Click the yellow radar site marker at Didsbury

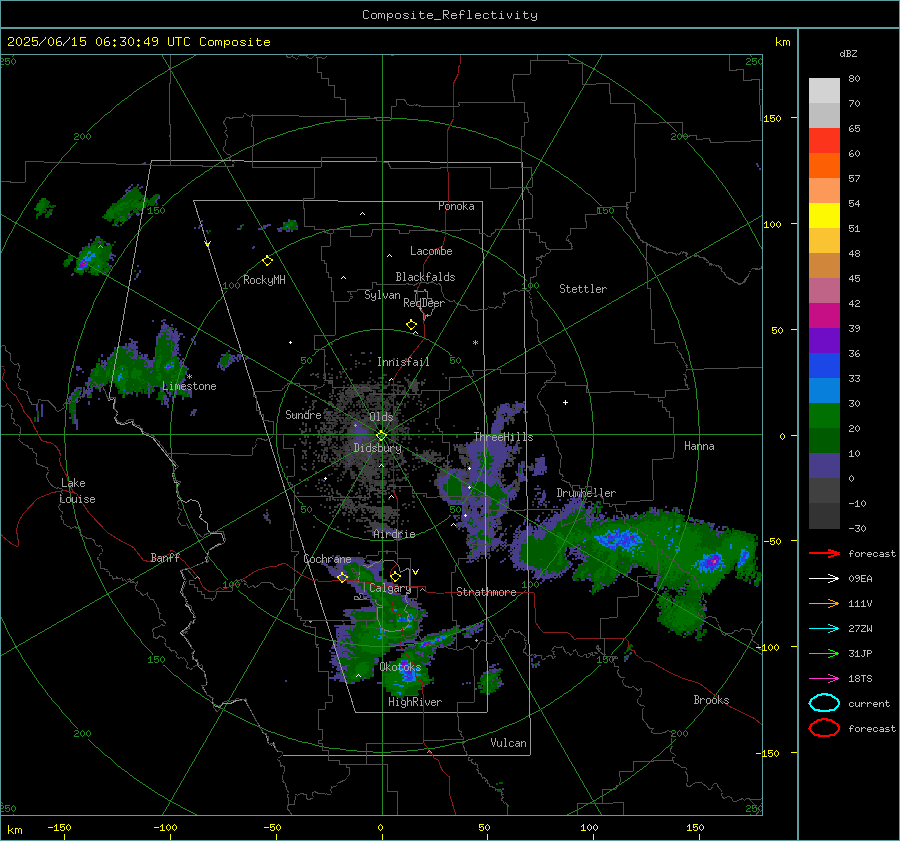pos(382,436)
